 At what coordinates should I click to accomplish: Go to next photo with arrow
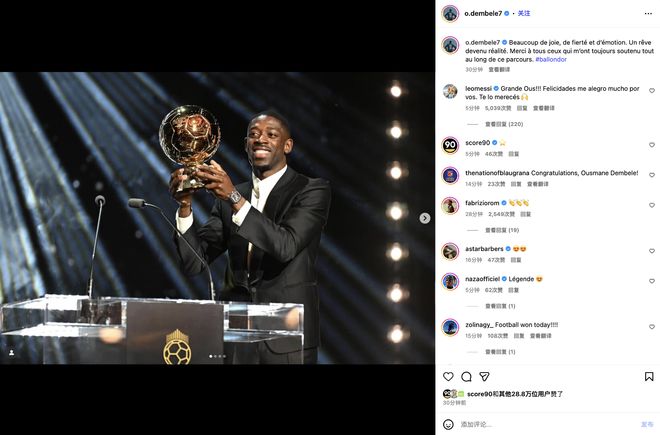tap(425, 218)
